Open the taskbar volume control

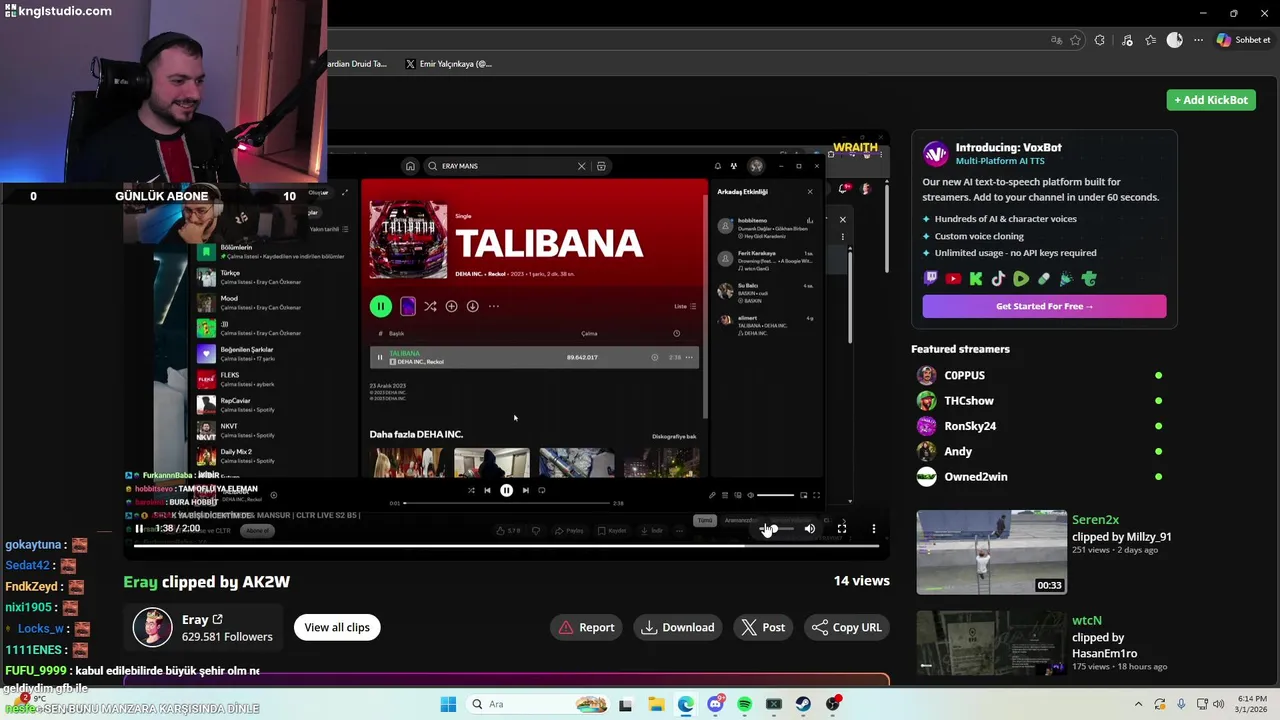pos(1220,704)
